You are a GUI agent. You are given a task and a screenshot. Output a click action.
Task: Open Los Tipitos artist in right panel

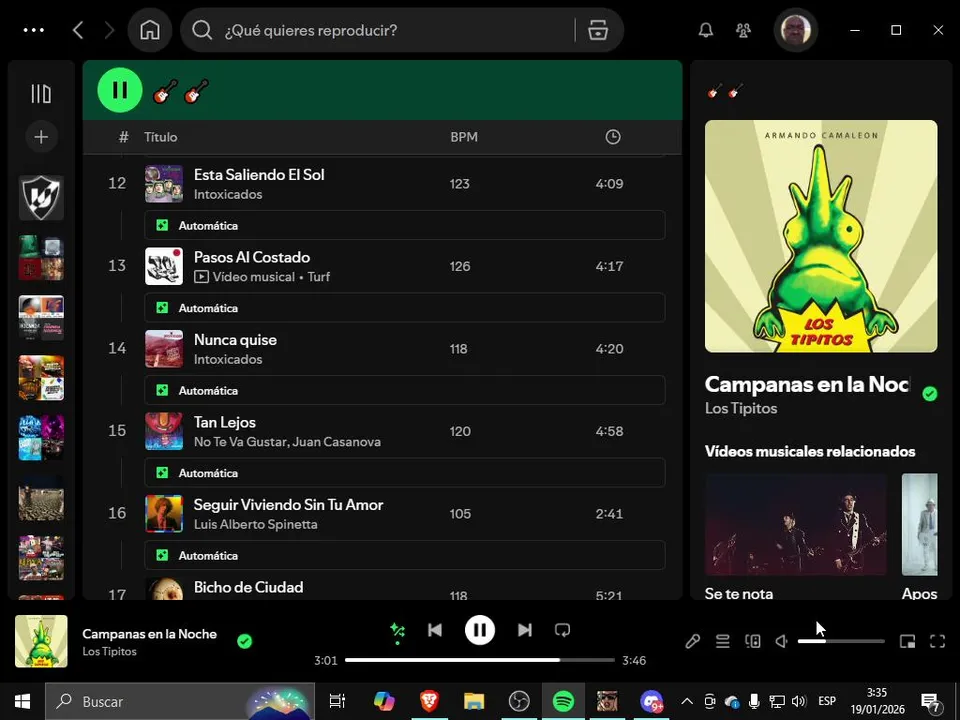741,408
